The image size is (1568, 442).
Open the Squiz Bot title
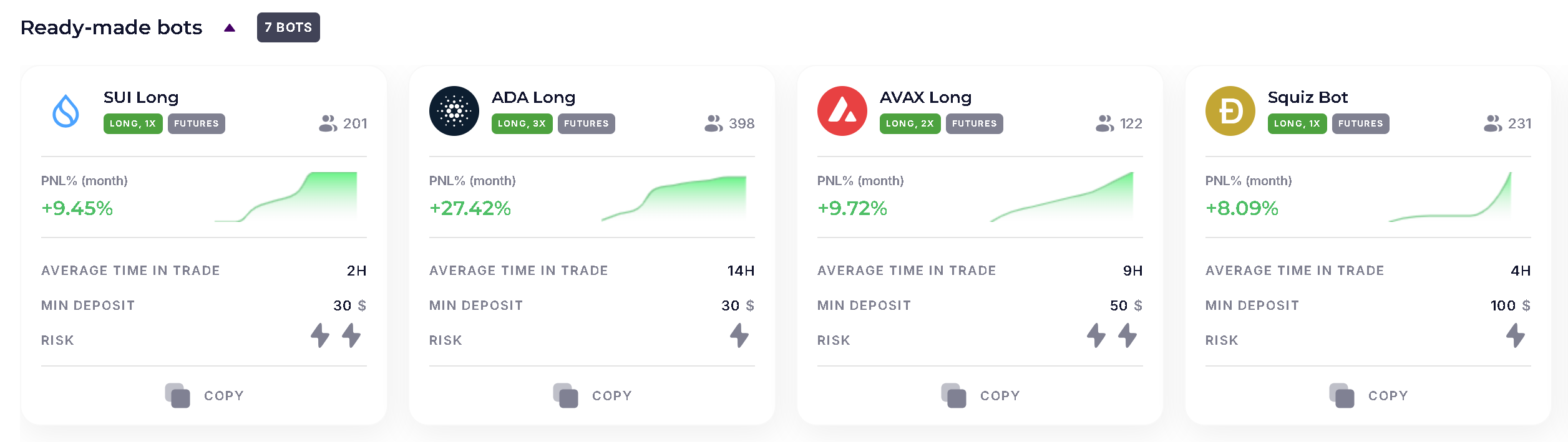(x=1307, y=97)
